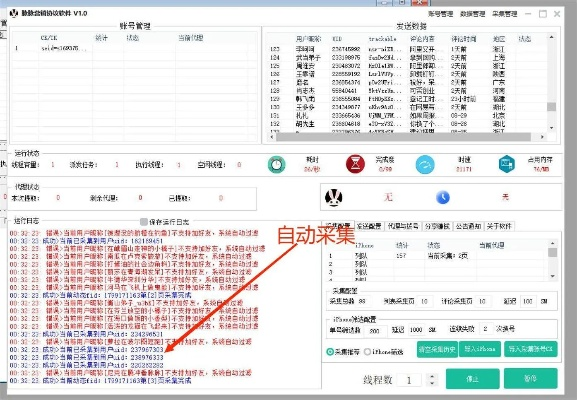The width and height of the screenshot is (577, 400).
Task: Click log line with uid 237967303
Action: tap(86, 350)
